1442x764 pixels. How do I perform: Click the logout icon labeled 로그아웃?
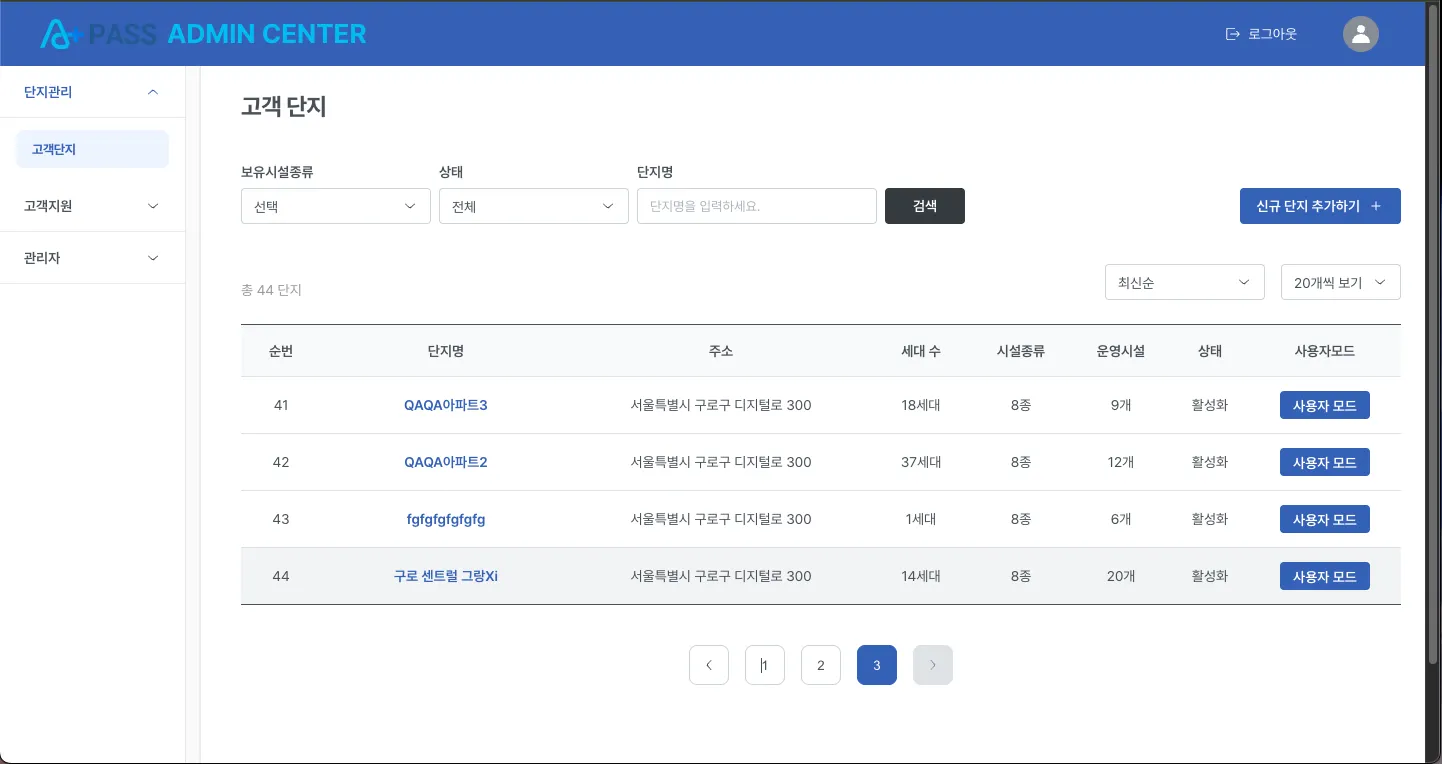click(1232, 34)
